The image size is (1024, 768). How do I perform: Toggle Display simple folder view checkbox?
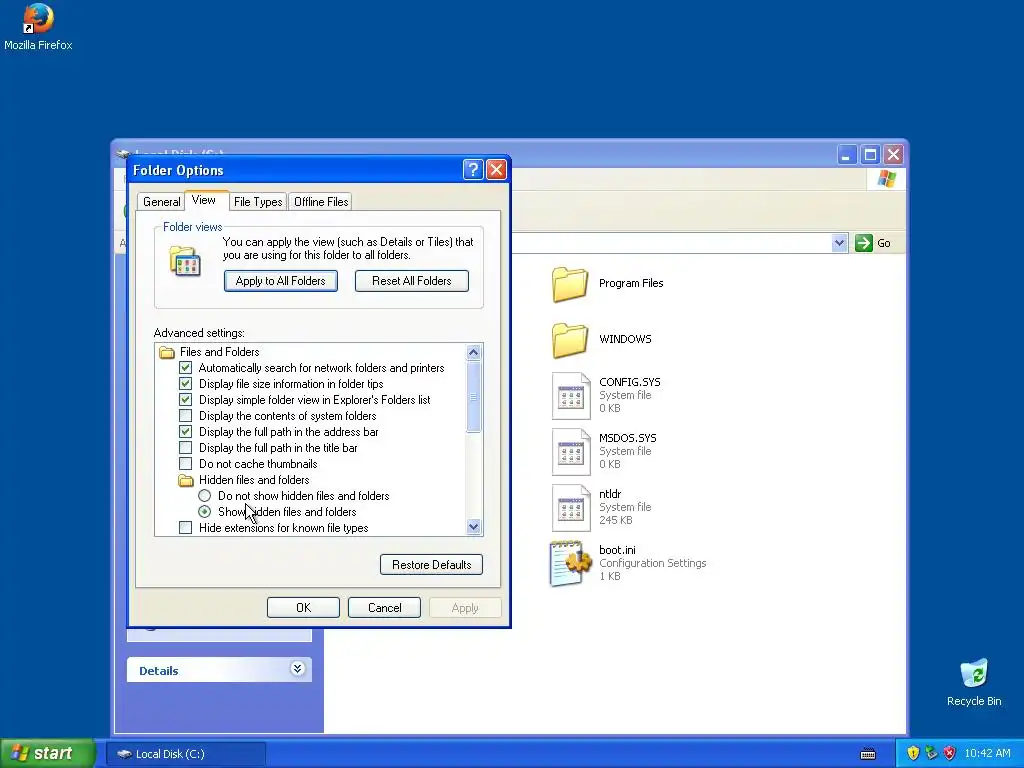(185, 400)
